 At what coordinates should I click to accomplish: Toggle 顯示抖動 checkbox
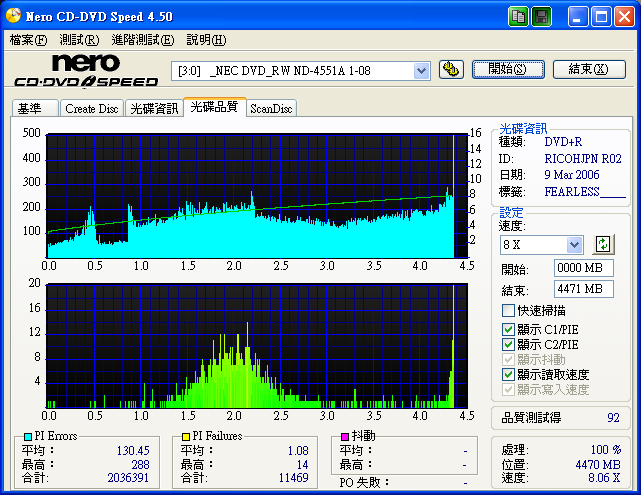[508, 359]
